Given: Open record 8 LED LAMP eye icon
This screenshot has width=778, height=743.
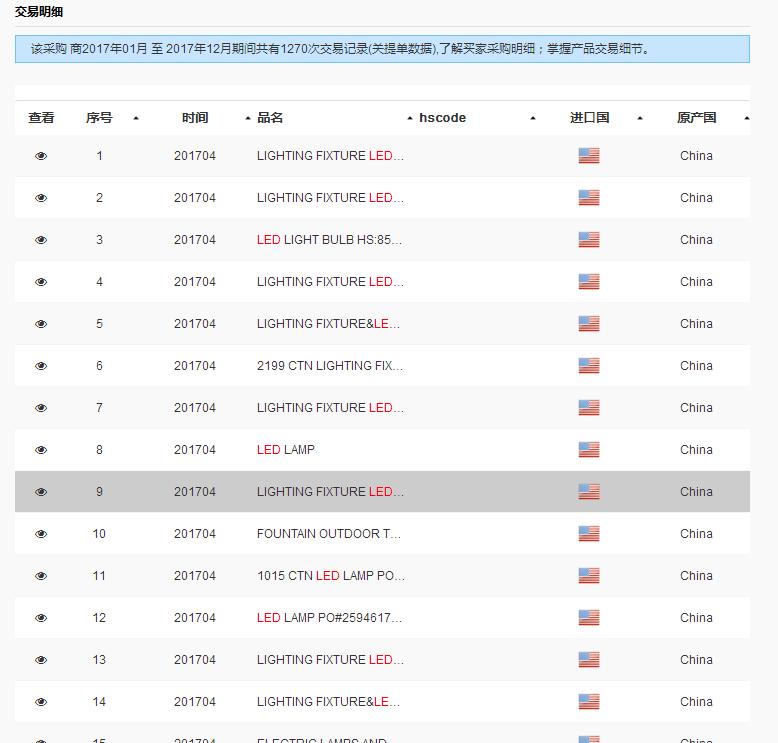Looking at the screenshot, I should click(41, 450).
